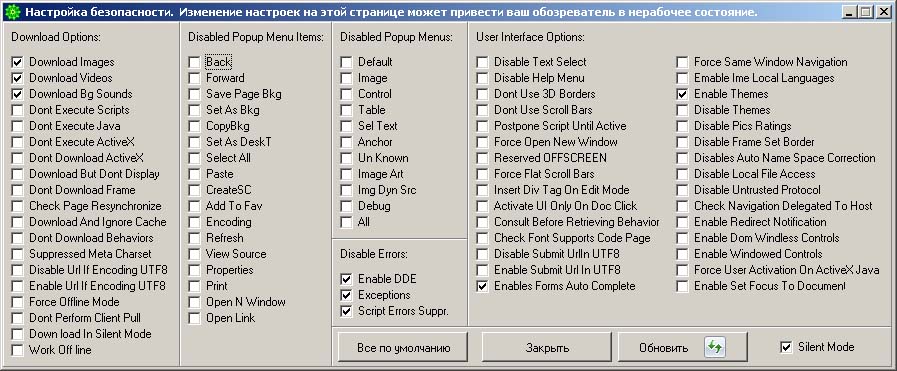The height and width of the screenshot is (371, 897).
Task: Click the Обновить button
Action: pos(682,348)
